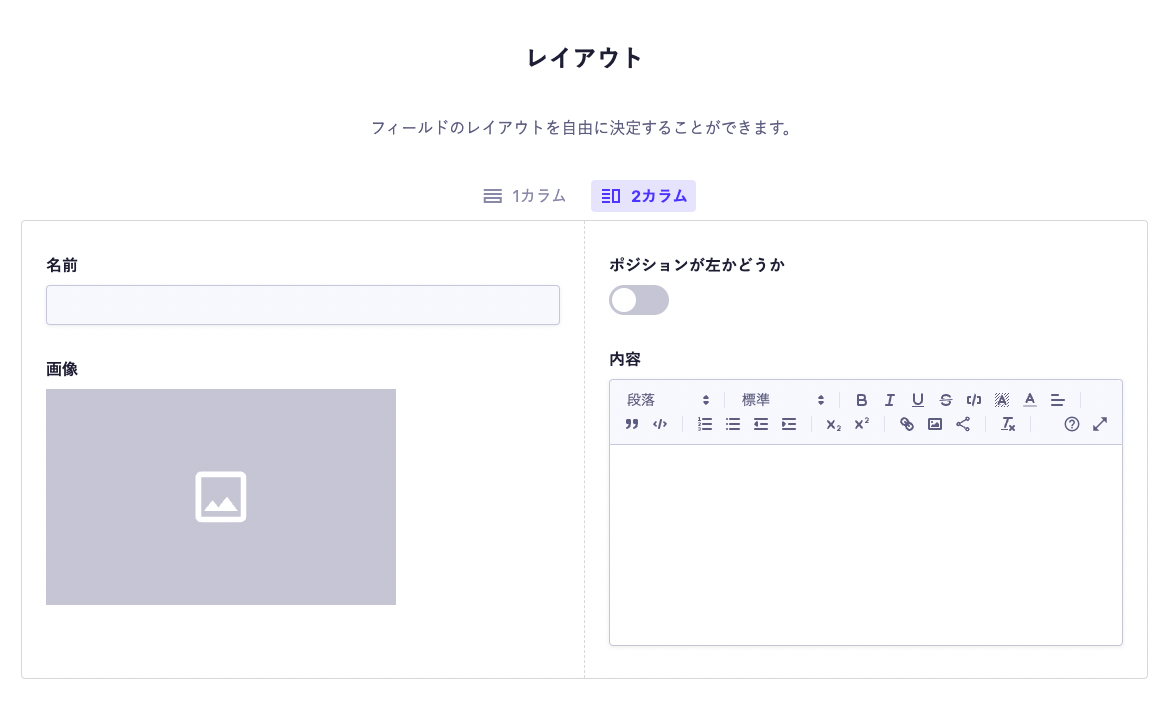Viewport: 1162px width, 711px height.
Task: Insert an image via the editor toolbar
Action: pos(935,424)
